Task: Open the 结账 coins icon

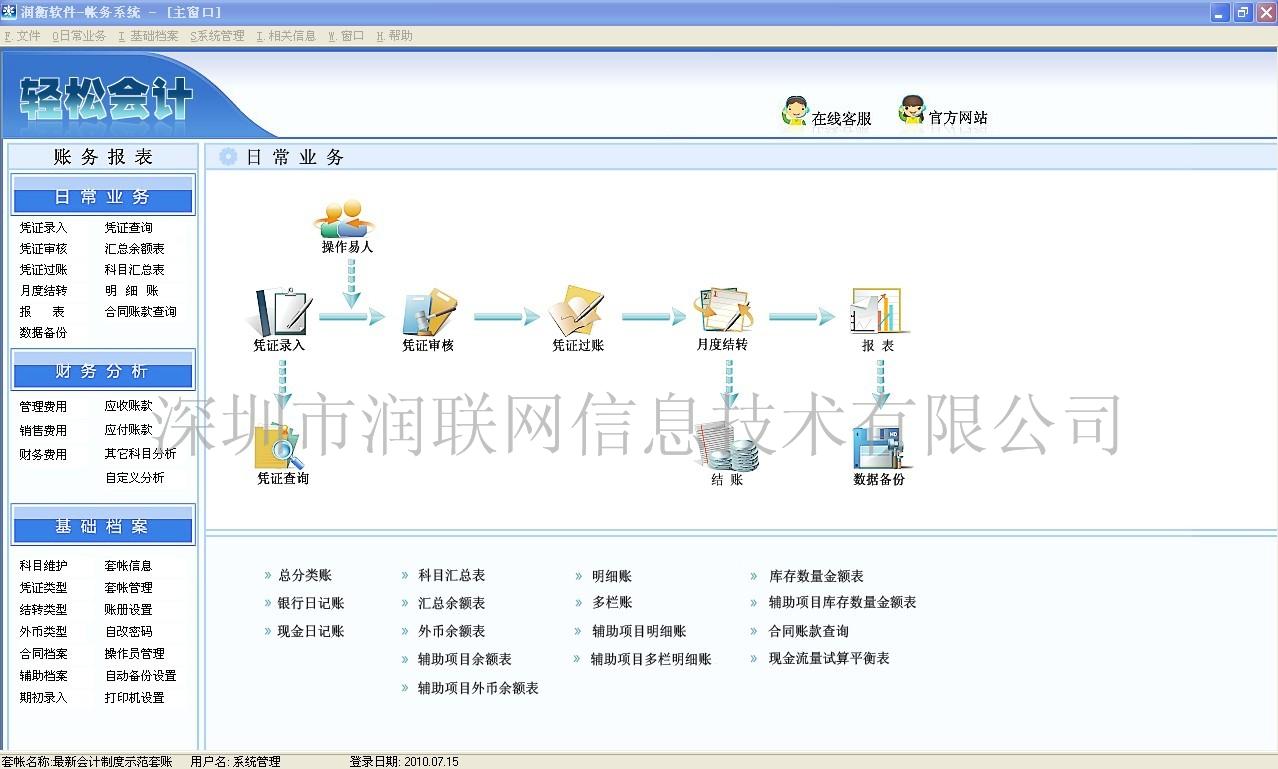Action: (727, 445)
